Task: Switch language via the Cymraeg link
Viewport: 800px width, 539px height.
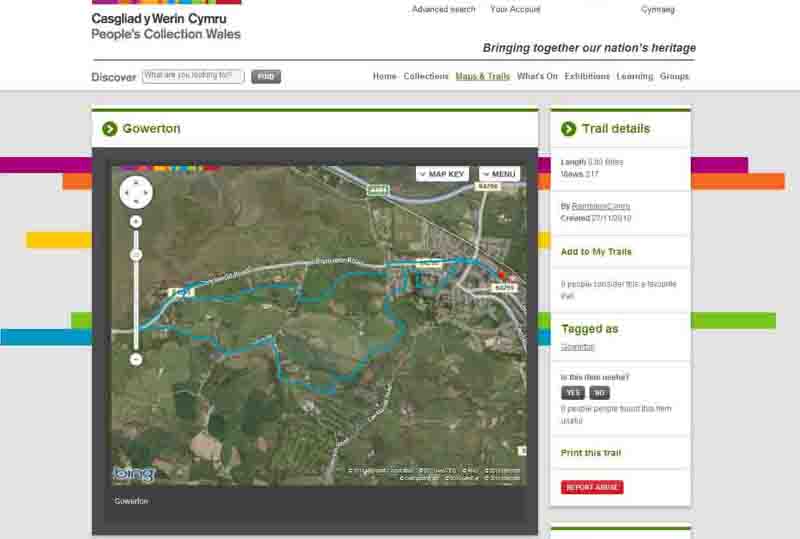Action: [658, 9]
